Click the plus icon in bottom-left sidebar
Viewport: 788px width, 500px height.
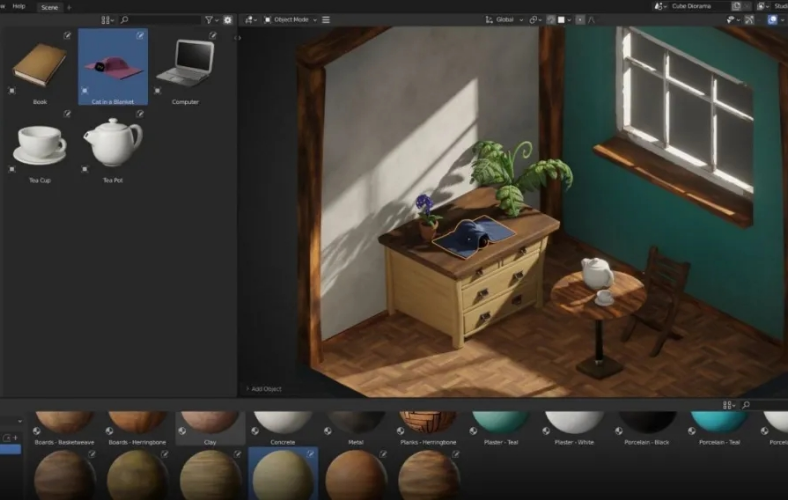coord(15,438)
